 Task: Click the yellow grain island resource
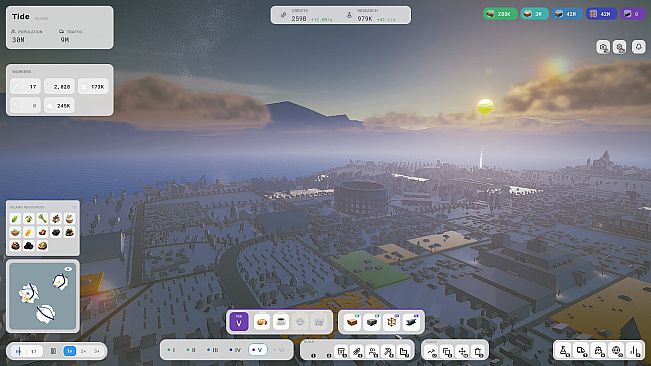tap(29, 232)
